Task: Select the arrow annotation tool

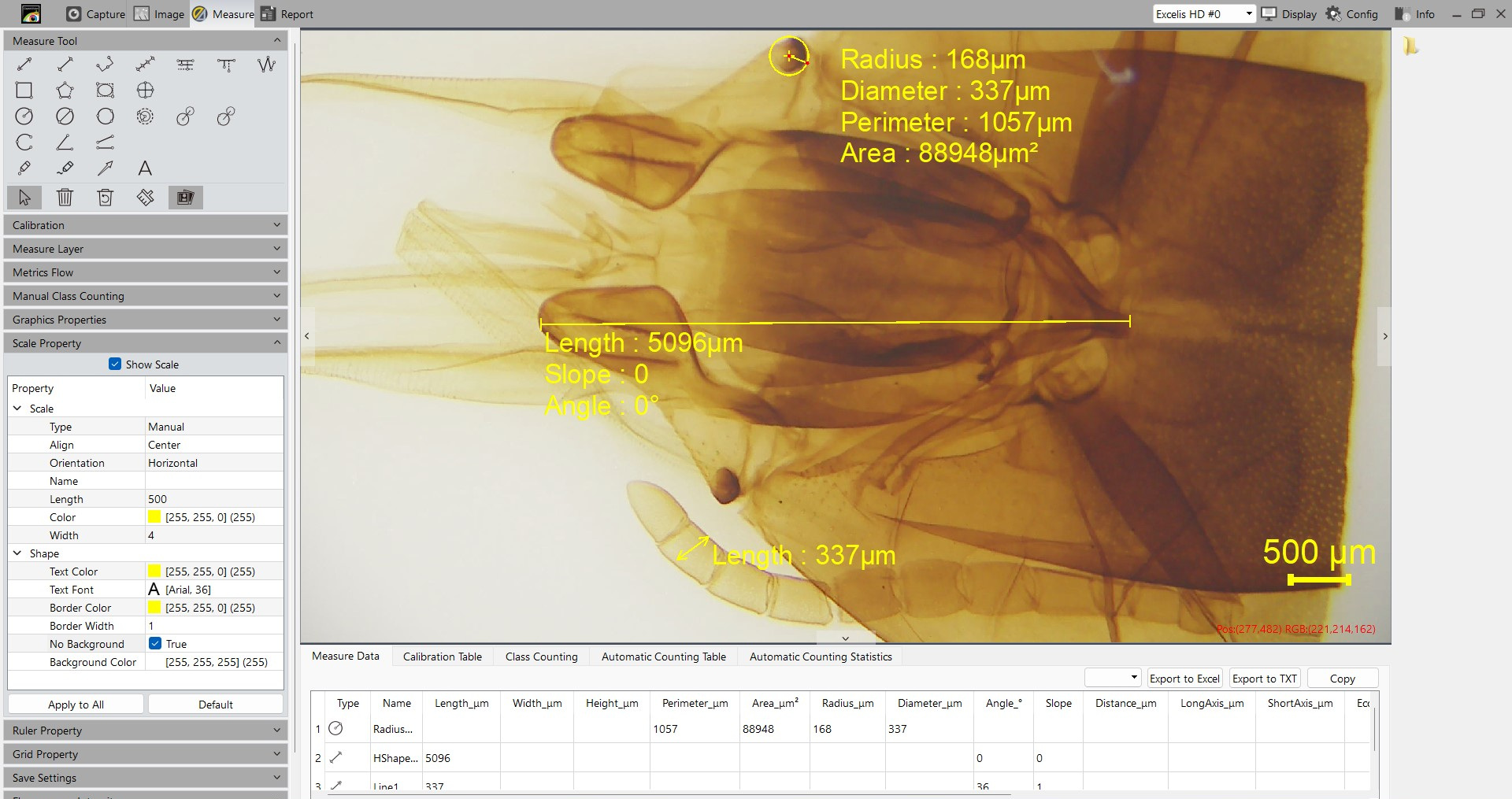Action: [x=105, y=168]
